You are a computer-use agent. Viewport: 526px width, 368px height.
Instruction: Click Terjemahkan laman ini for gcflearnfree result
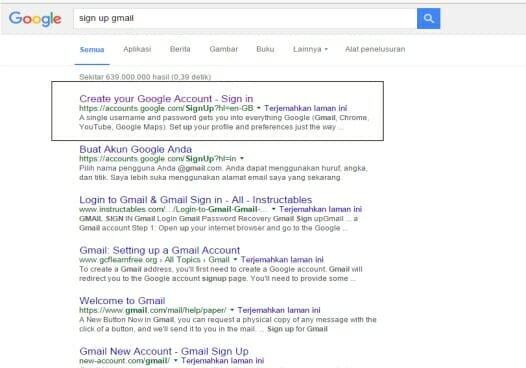(282, 260)
